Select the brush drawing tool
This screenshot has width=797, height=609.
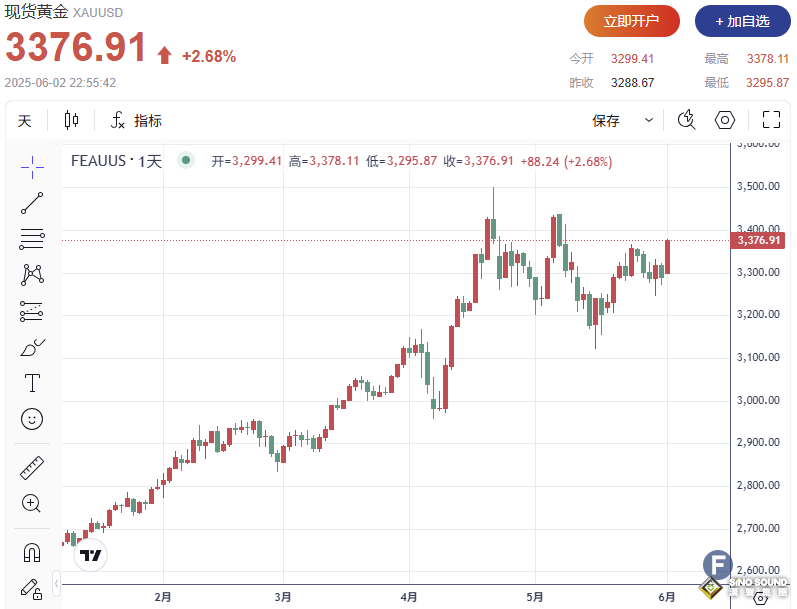click(32, 347)
